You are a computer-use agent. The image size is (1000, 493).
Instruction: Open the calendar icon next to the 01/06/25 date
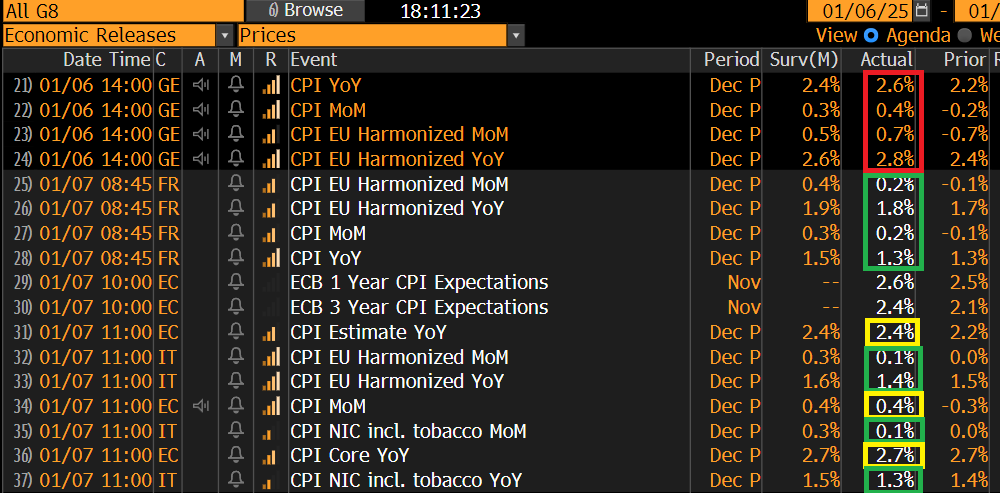click(922, 10)
